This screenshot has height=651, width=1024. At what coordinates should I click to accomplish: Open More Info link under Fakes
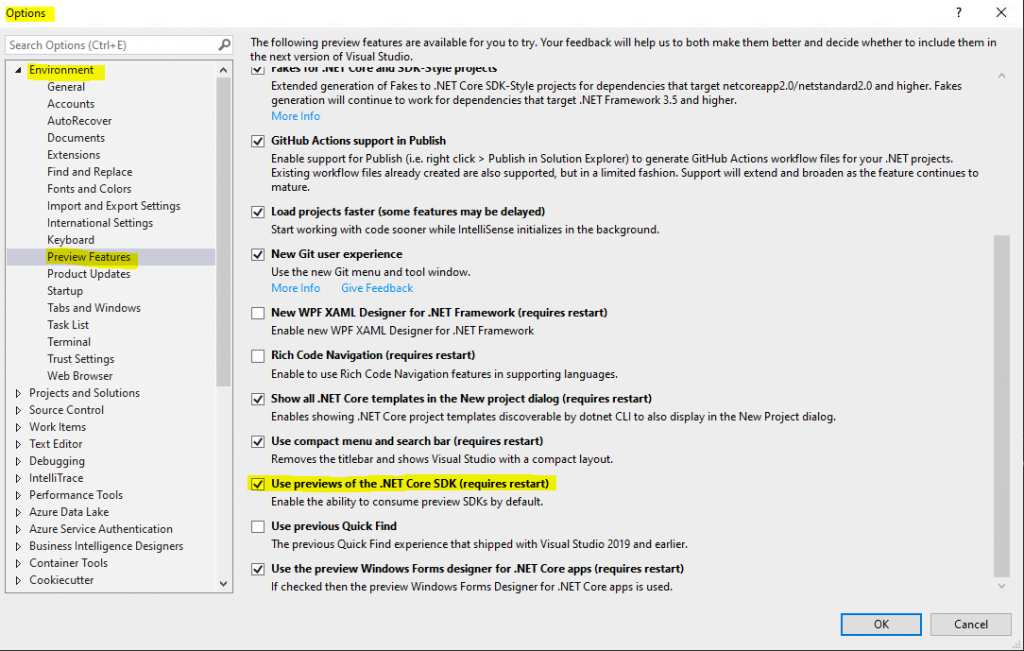(296, 116)
